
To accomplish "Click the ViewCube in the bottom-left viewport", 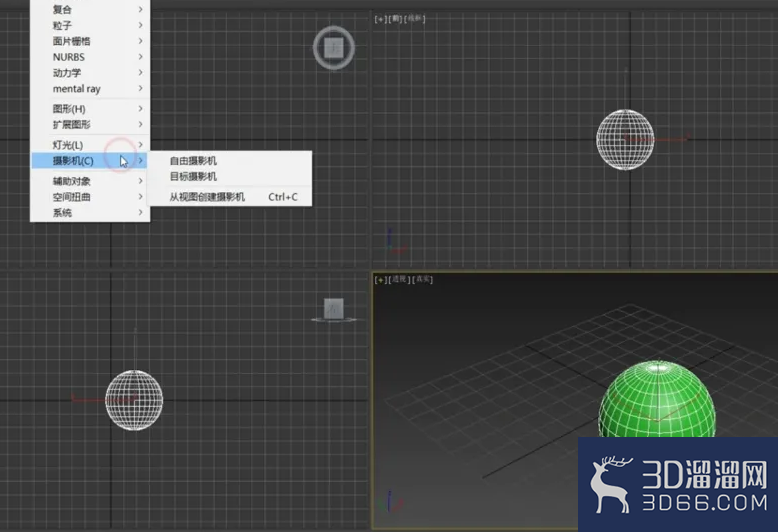I will tap(334, 310).
